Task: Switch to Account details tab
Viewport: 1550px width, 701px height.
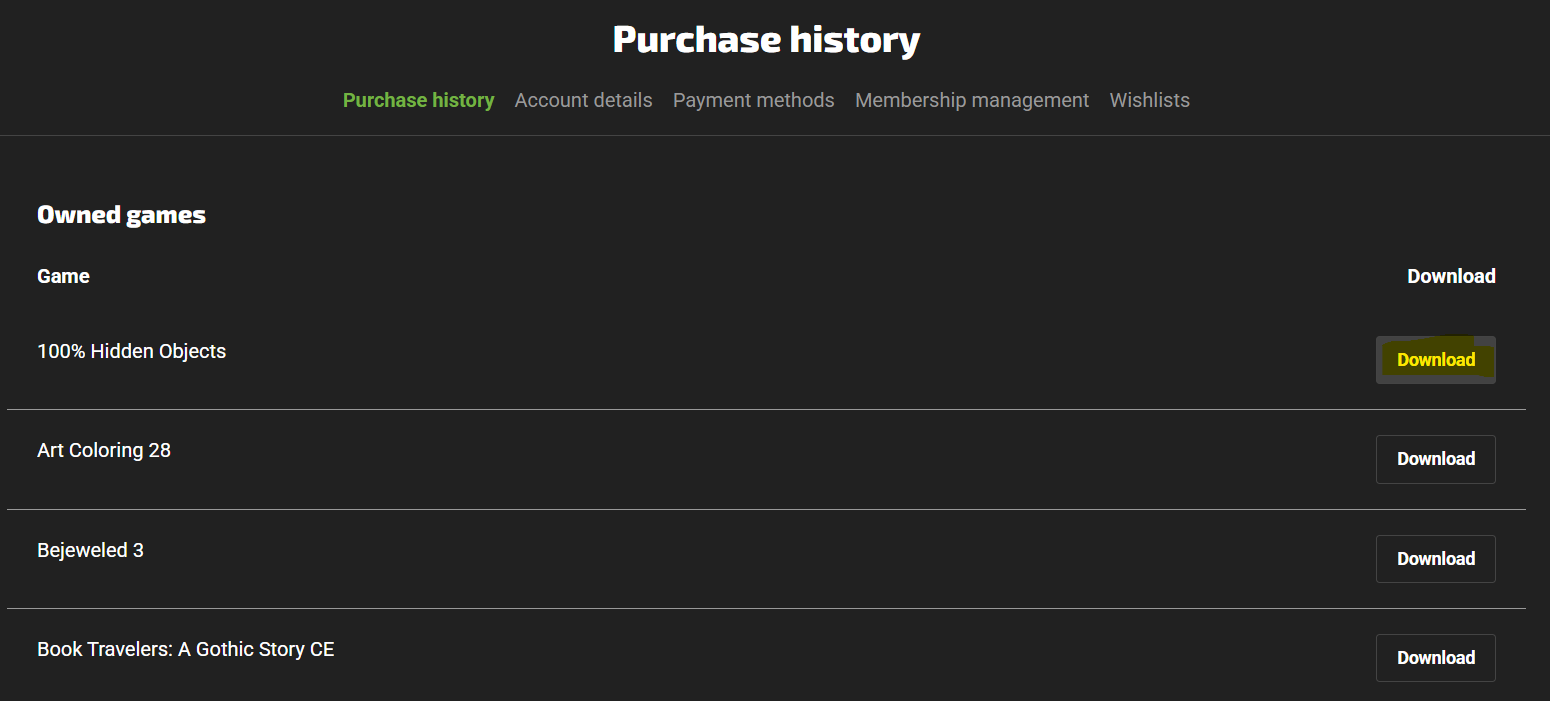Action: (x=583, y=100)
